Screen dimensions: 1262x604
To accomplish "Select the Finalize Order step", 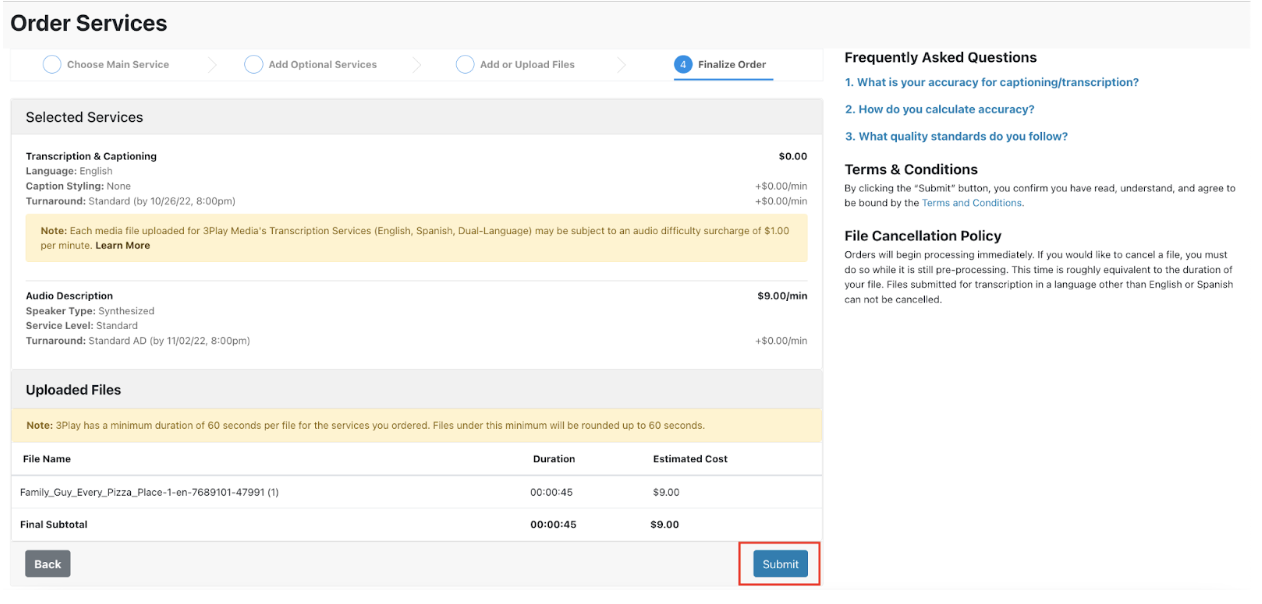I will click(721, 64).
